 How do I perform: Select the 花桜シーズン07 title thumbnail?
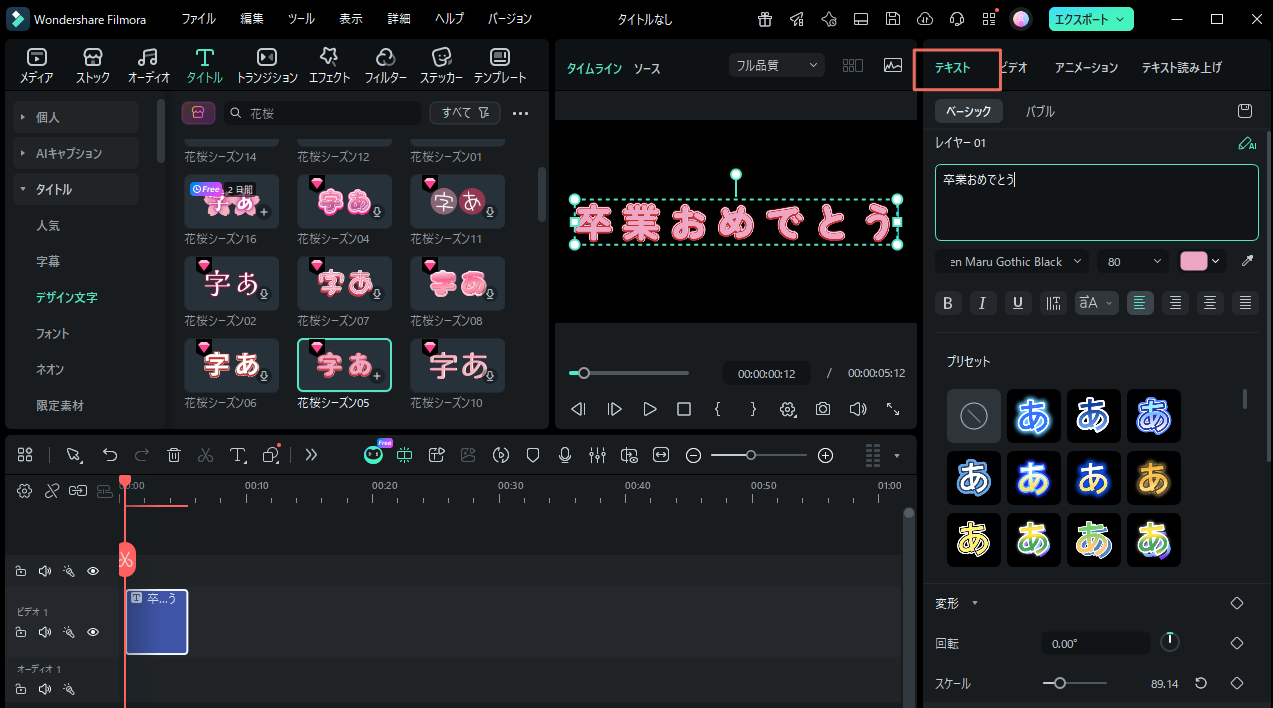(344, 283)
